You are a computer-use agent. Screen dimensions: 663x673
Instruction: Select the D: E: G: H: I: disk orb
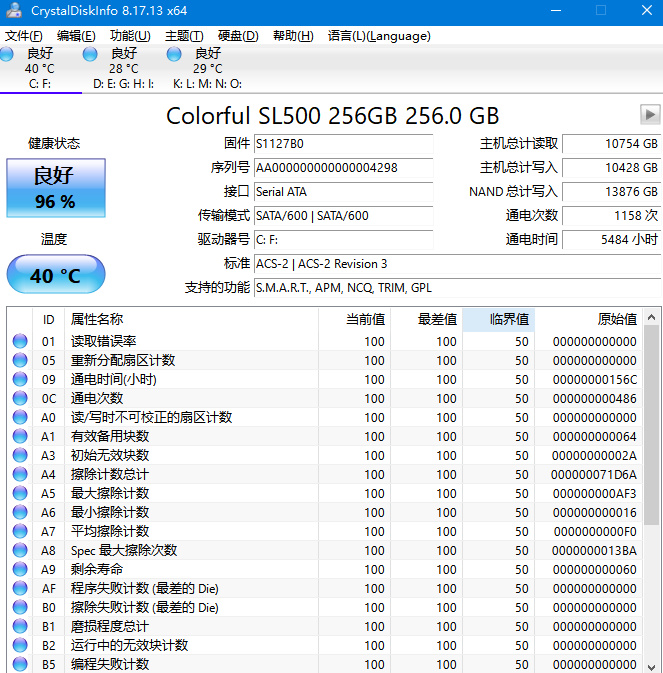pyautogui.click(x=90, y=54)
